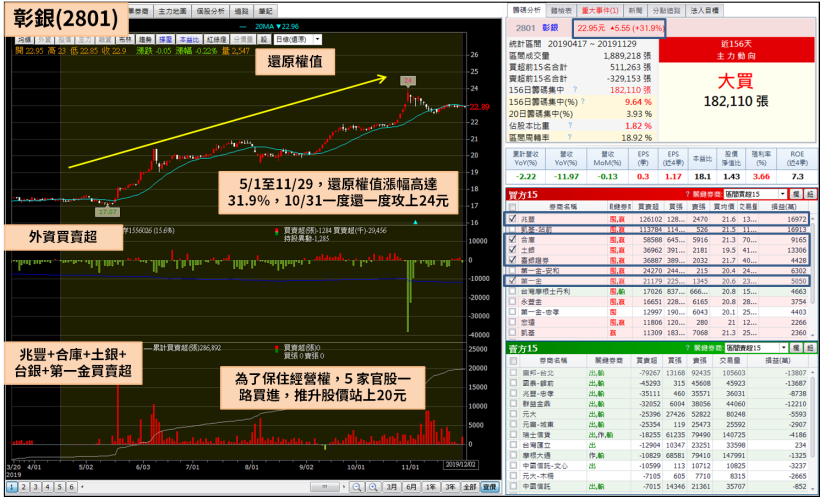Image resolution: width=820 pixels, height=497 pixels.
Task: Click 組 button in the 賣方15 header
Action: [810, 348]
